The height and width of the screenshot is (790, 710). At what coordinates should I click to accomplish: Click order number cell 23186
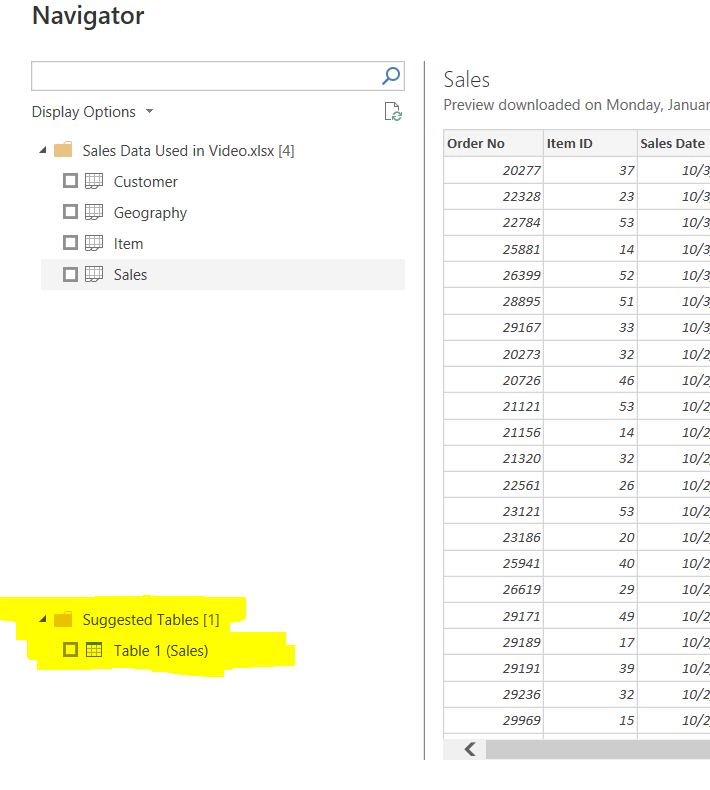(x=493, y=538)
